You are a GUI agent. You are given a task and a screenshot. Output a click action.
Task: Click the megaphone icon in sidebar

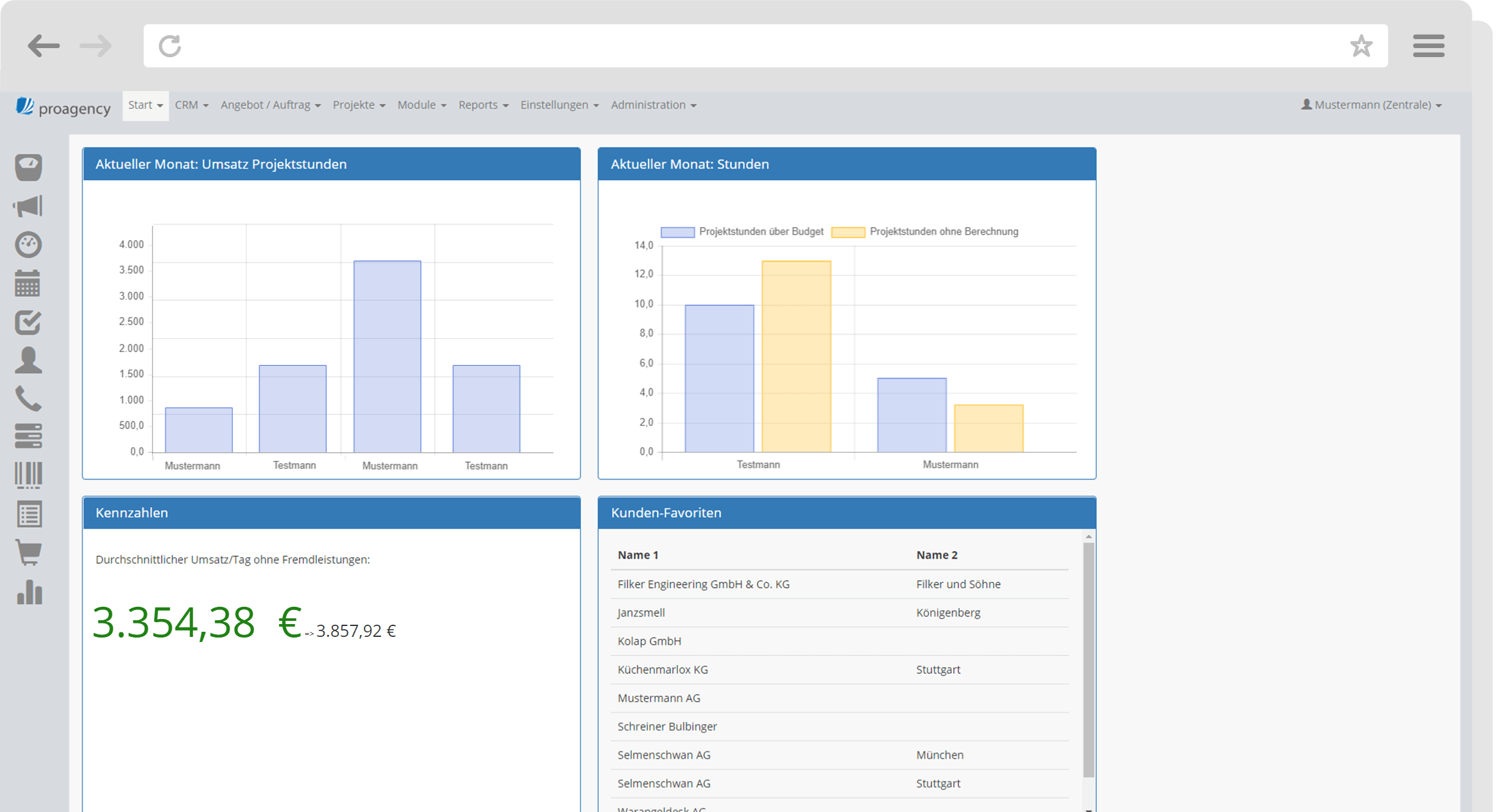pos(28,206)
